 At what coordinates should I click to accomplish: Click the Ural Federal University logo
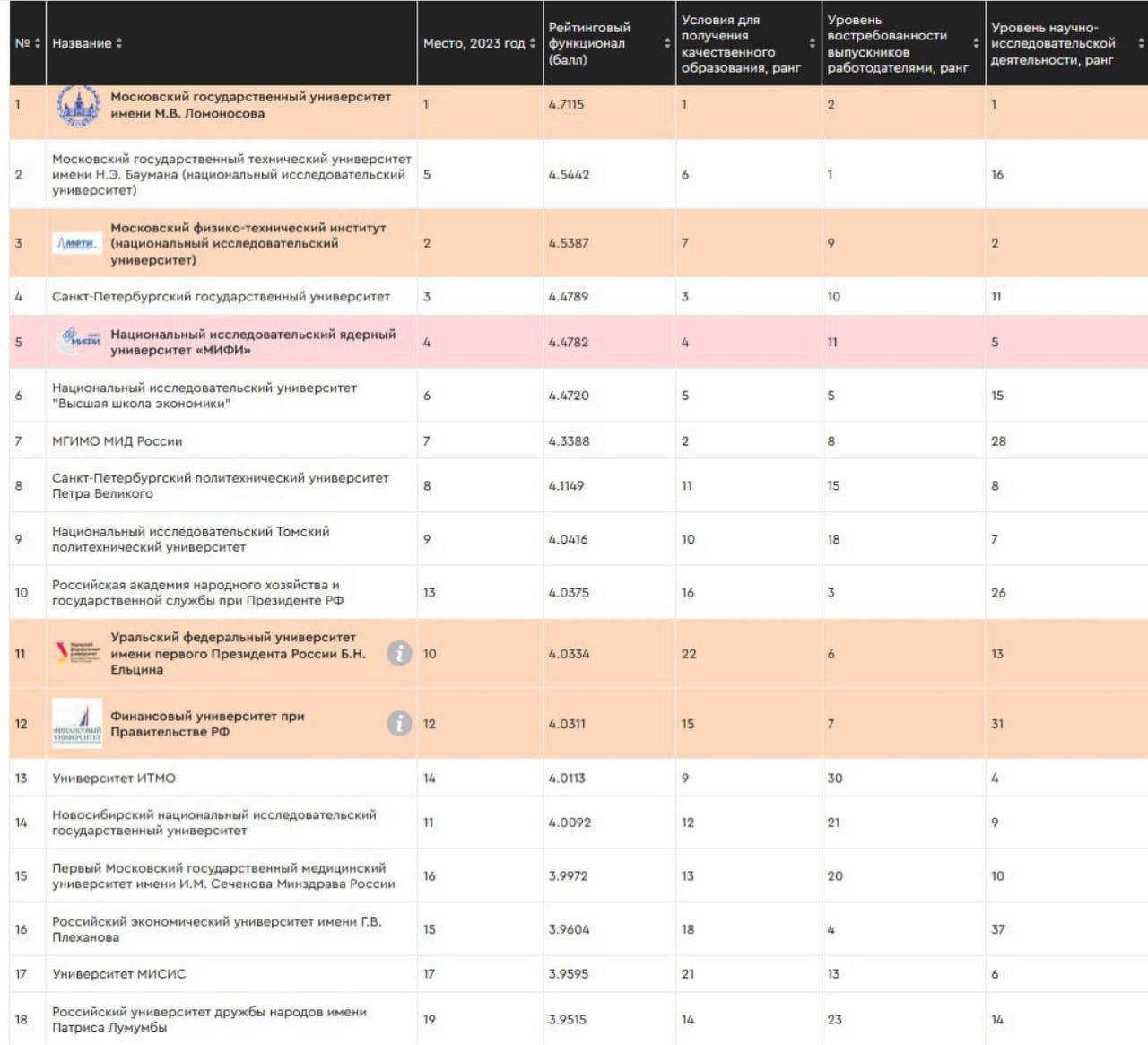click(x=77, y=653)
